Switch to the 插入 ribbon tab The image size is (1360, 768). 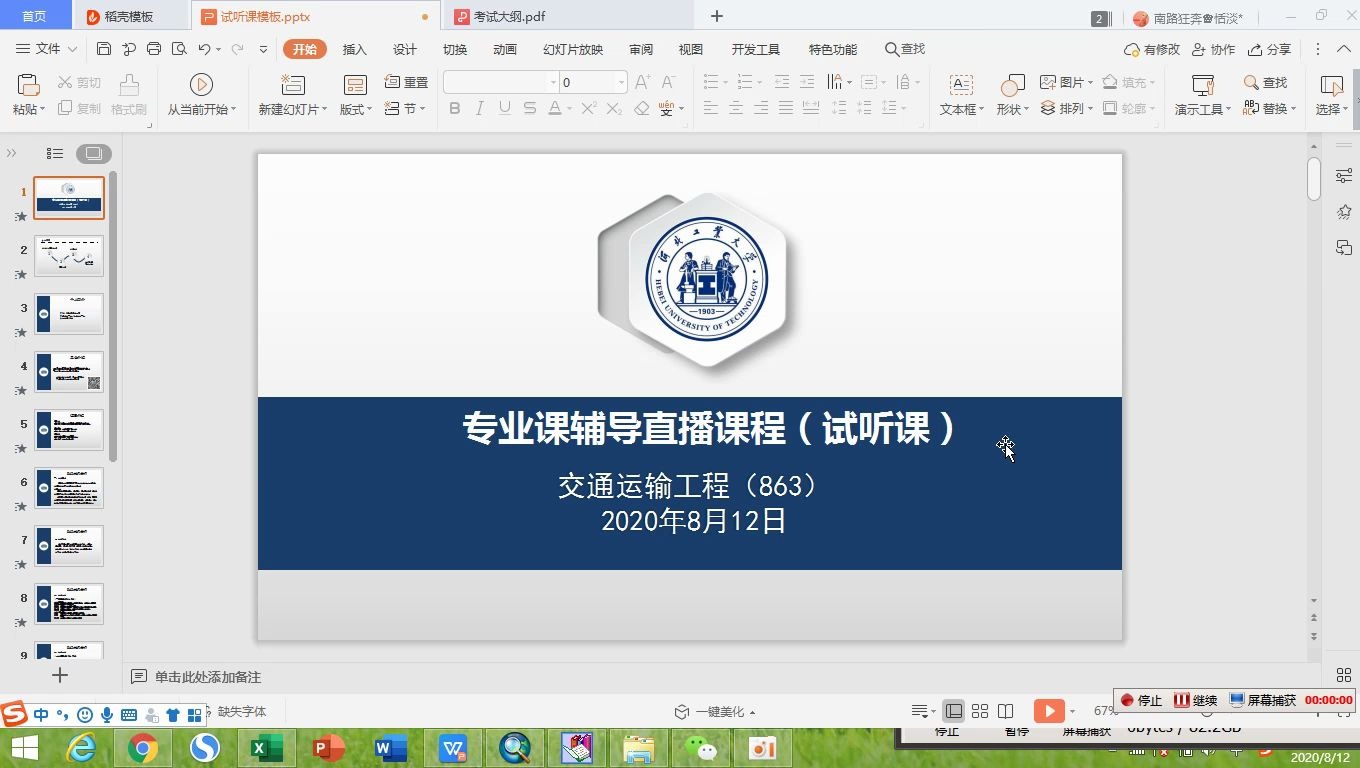(x=354, y=48)
